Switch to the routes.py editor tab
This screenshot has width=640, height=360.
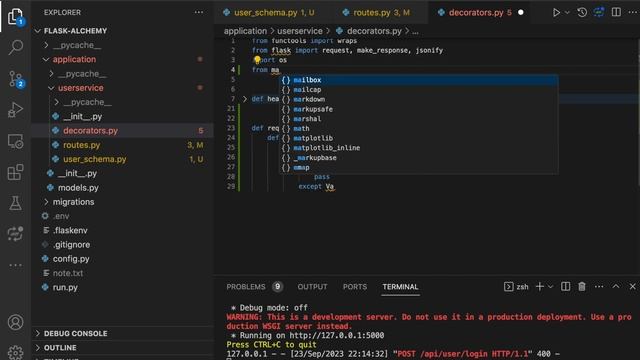pyautogui.click(x=376, y=13)
